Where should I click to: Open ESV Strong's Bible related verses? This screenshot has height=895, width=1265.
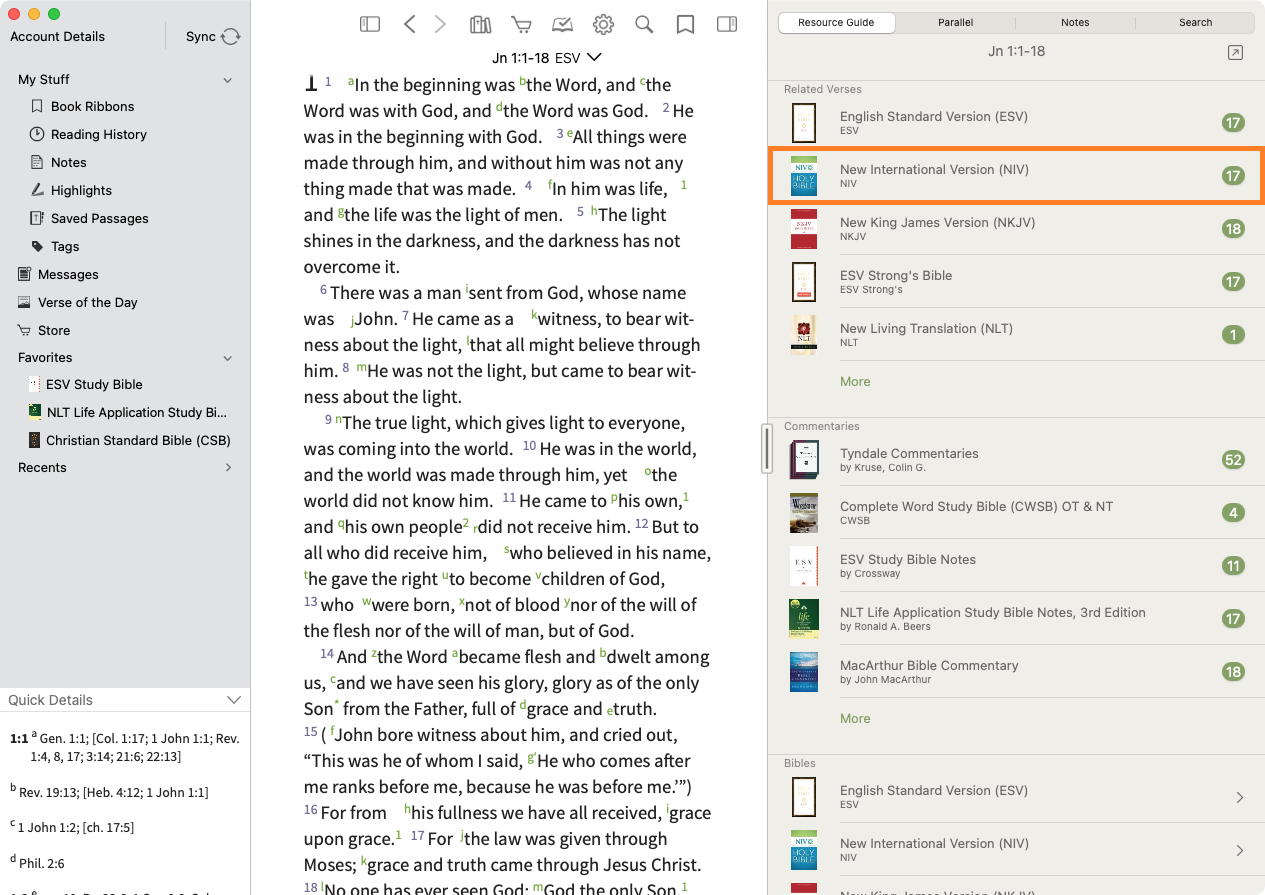click(1016, 282)
